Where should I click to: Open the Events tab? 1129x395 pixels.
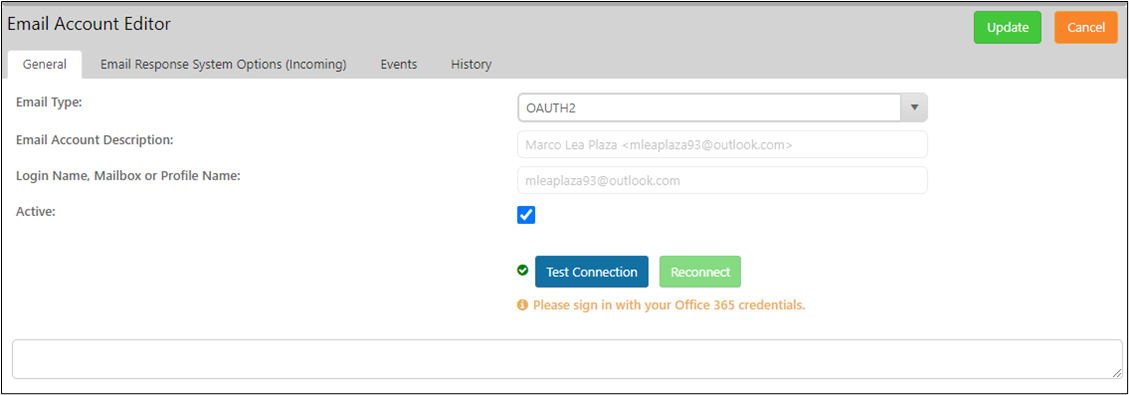(399, 64)
